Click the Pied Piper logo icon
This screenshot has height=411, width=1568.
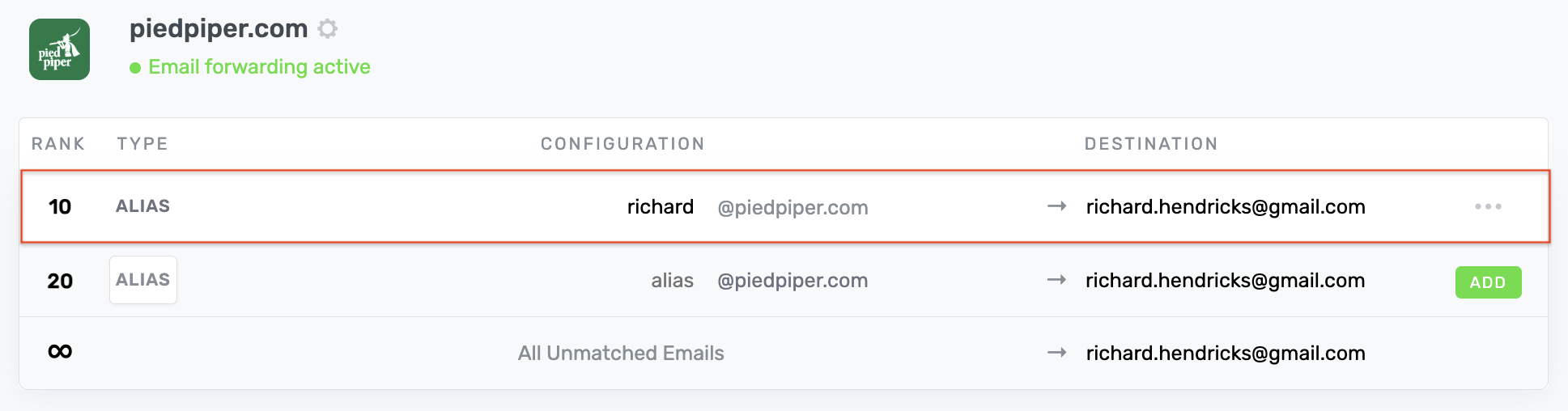pos(59,49)
